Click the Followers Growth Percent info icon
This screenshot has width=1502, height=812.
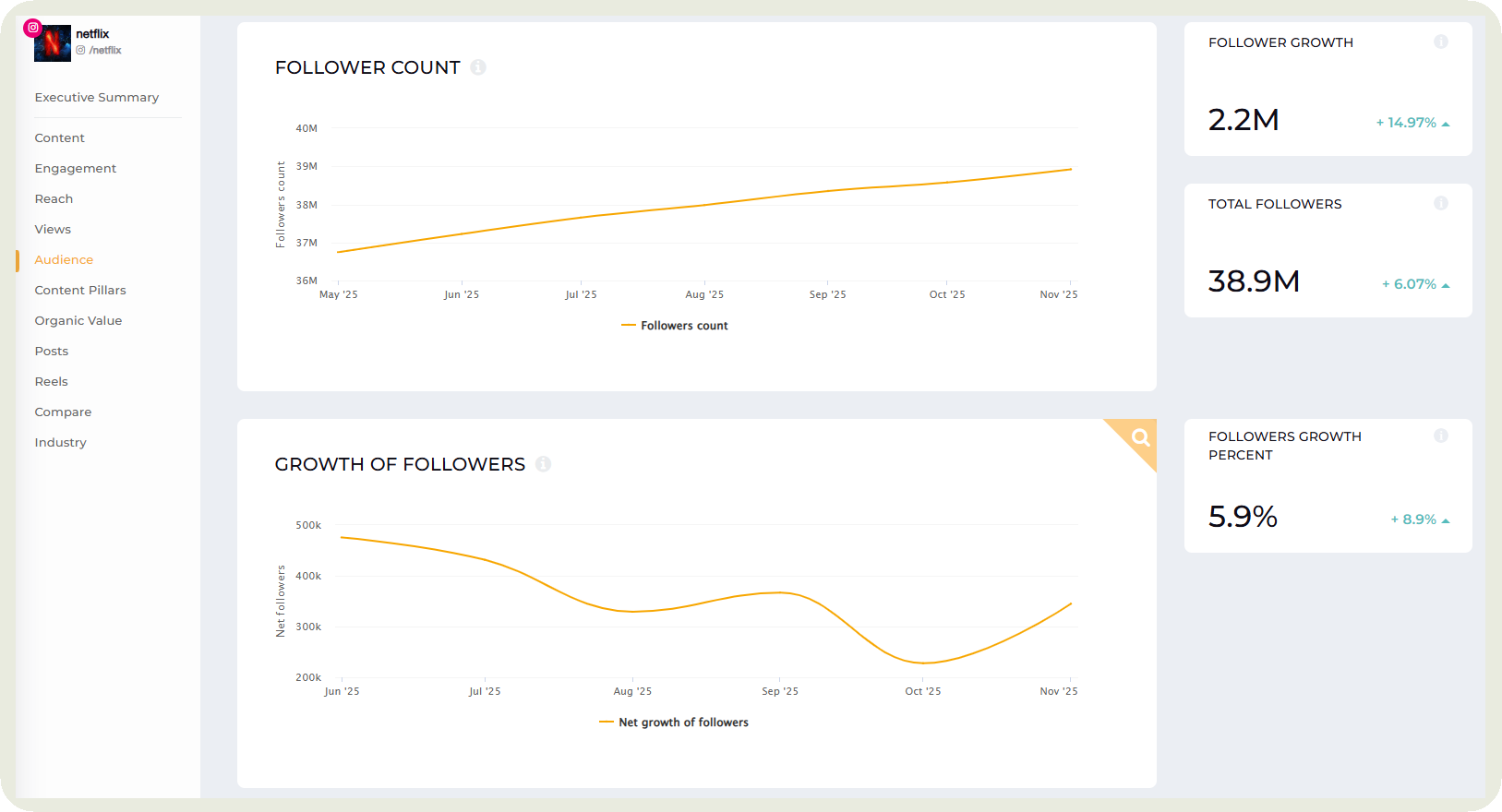pyautogui.click(x=1441, y=436)
